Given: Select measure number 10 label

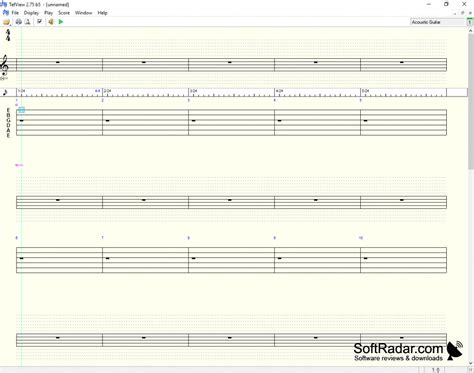Looking at the screenshot, I should (361, 238).
